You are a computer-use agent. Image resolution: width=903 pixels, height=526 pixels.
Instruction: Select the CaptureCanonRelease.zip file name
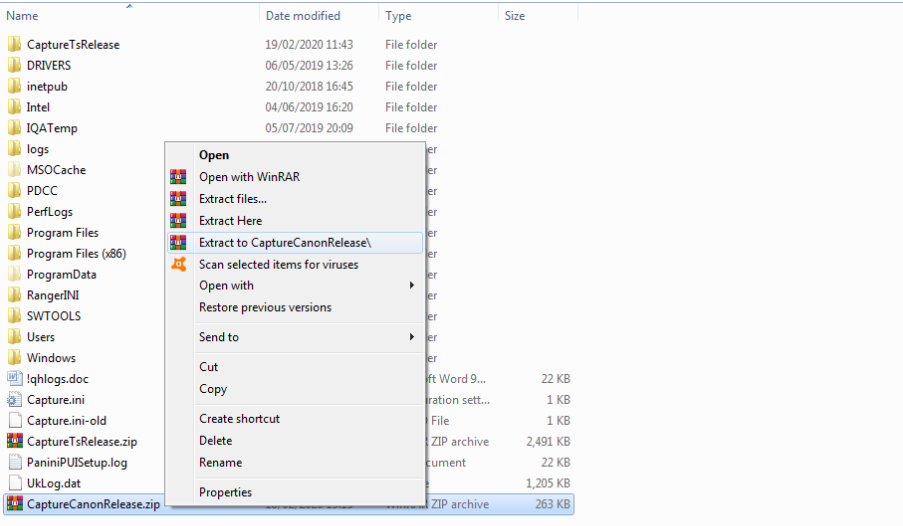point(93,504)
